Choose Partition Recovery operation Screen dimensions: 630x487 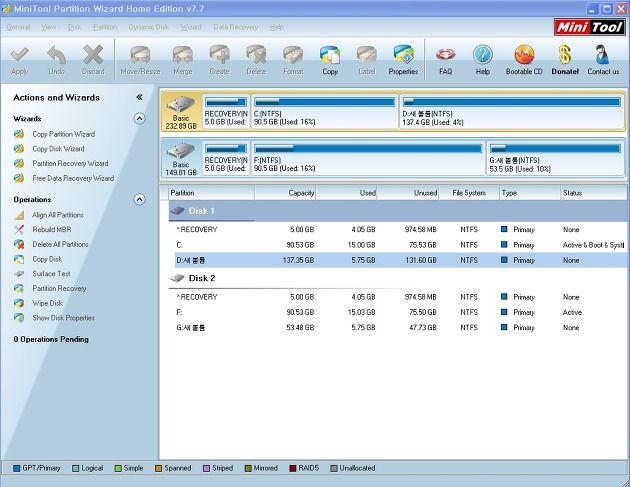59,289
